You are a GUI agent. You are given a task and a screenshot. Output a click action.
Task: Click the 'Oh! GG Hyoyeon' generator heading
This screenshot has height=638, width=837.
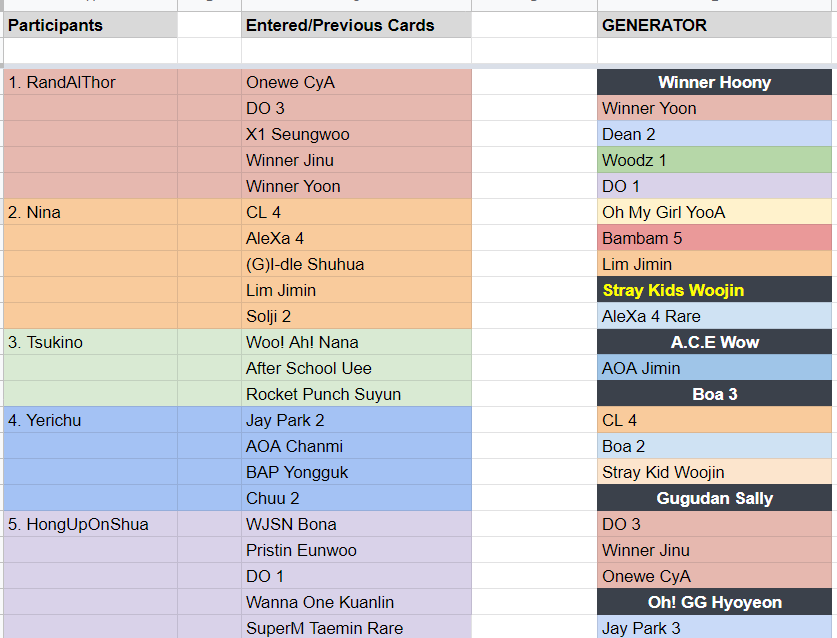[x=714, y=602]
